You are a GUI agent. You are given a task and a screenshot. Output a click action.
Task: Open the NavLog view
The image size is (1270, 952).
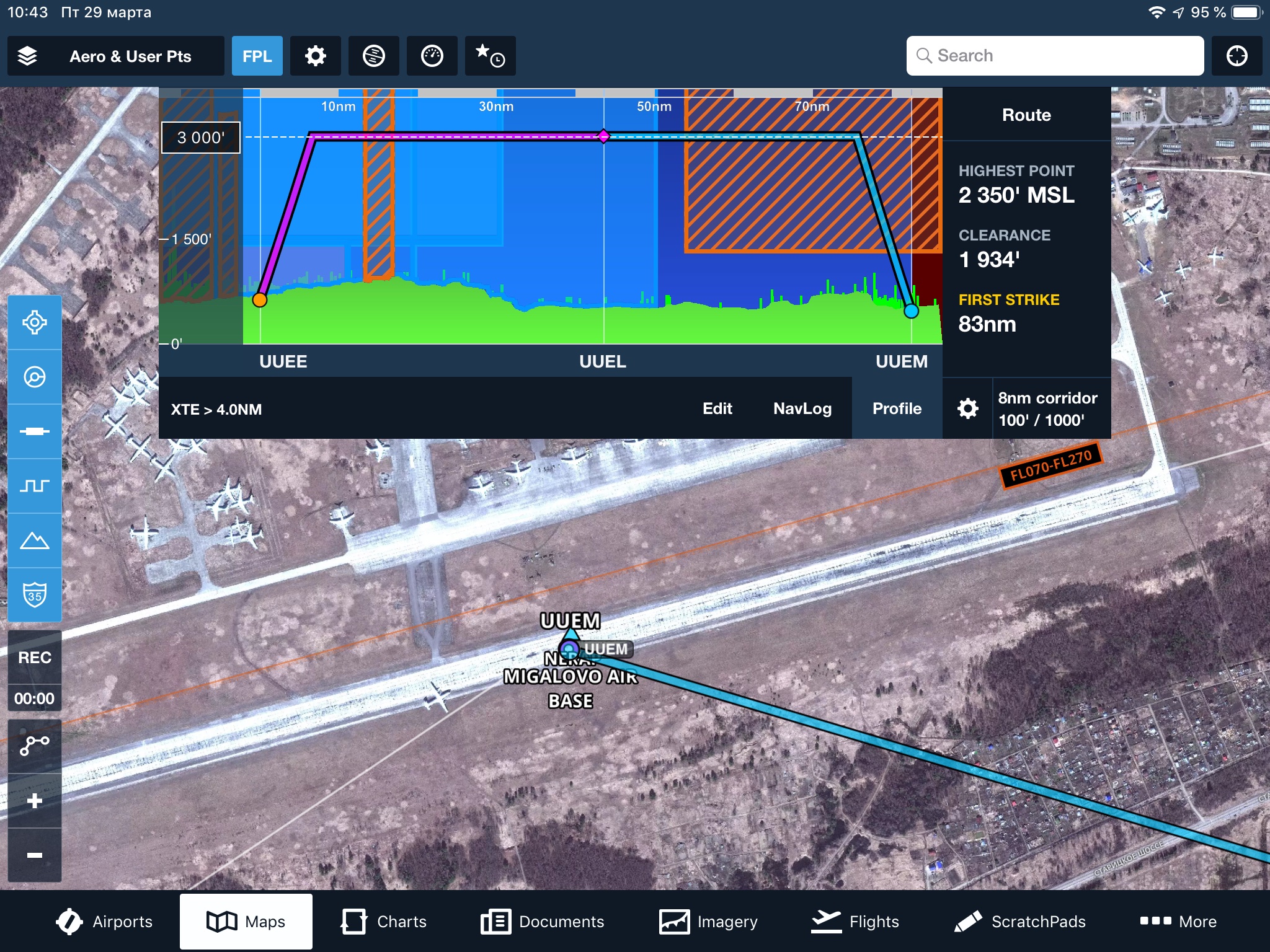pos(802,408)
